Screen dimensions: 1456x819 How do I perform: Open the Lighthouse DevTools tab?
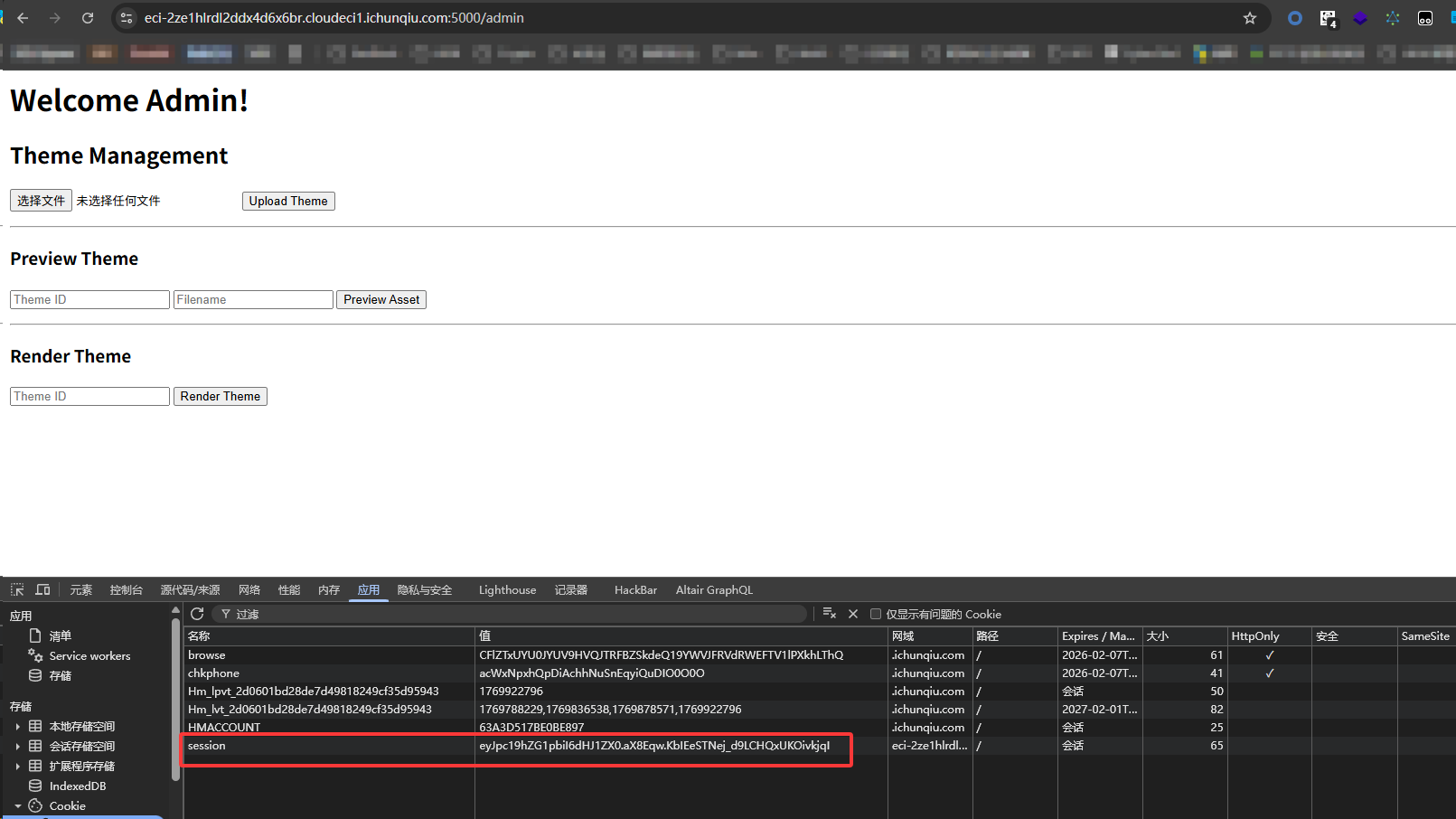click(x=507, y=590)
